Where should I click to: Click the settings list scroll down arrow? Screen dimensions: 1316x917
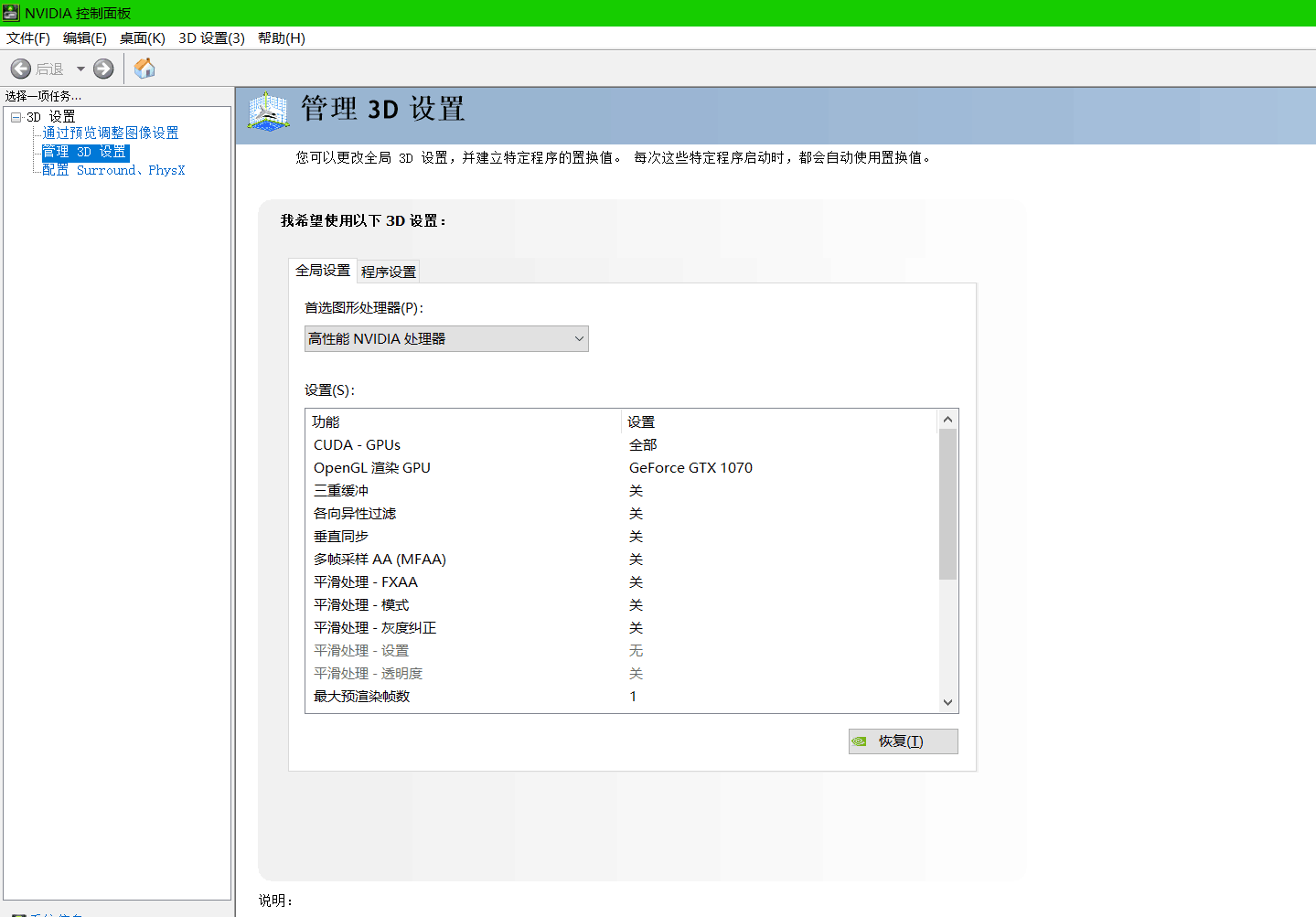point(947,702)
